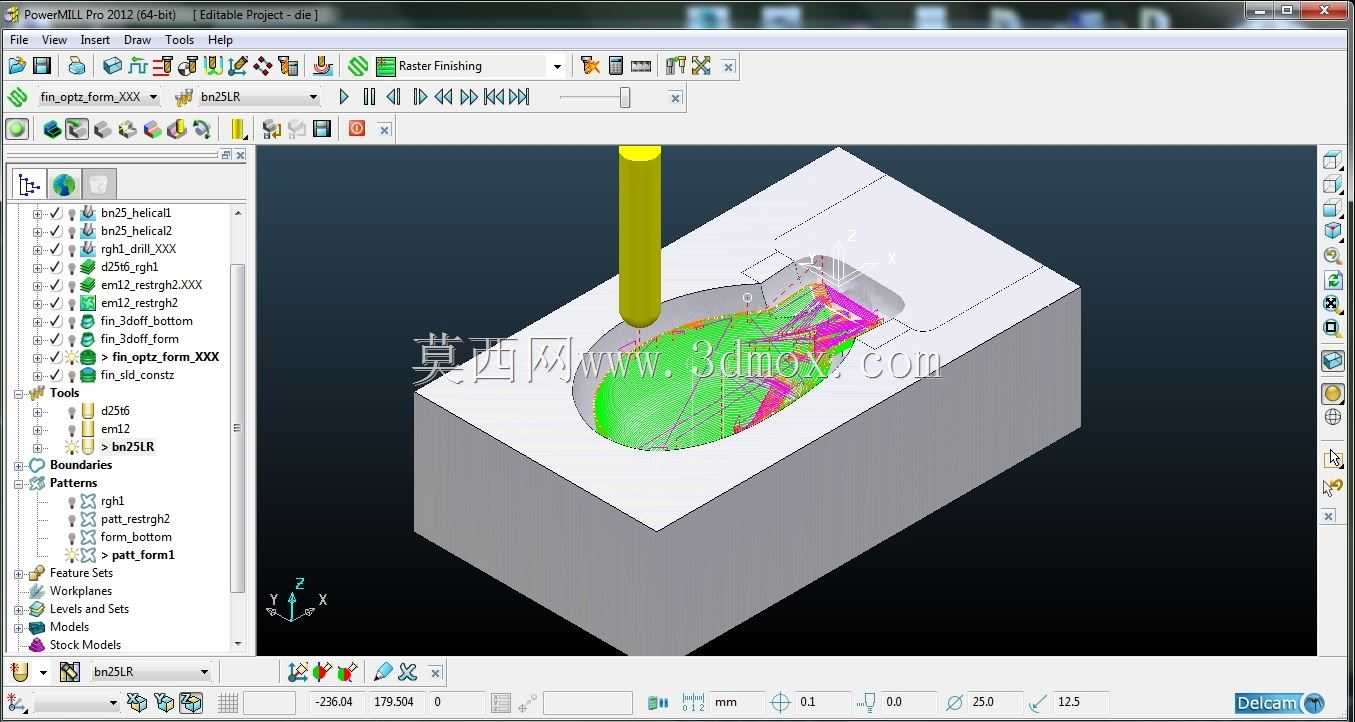Click the blue pen edit icon

382,672
